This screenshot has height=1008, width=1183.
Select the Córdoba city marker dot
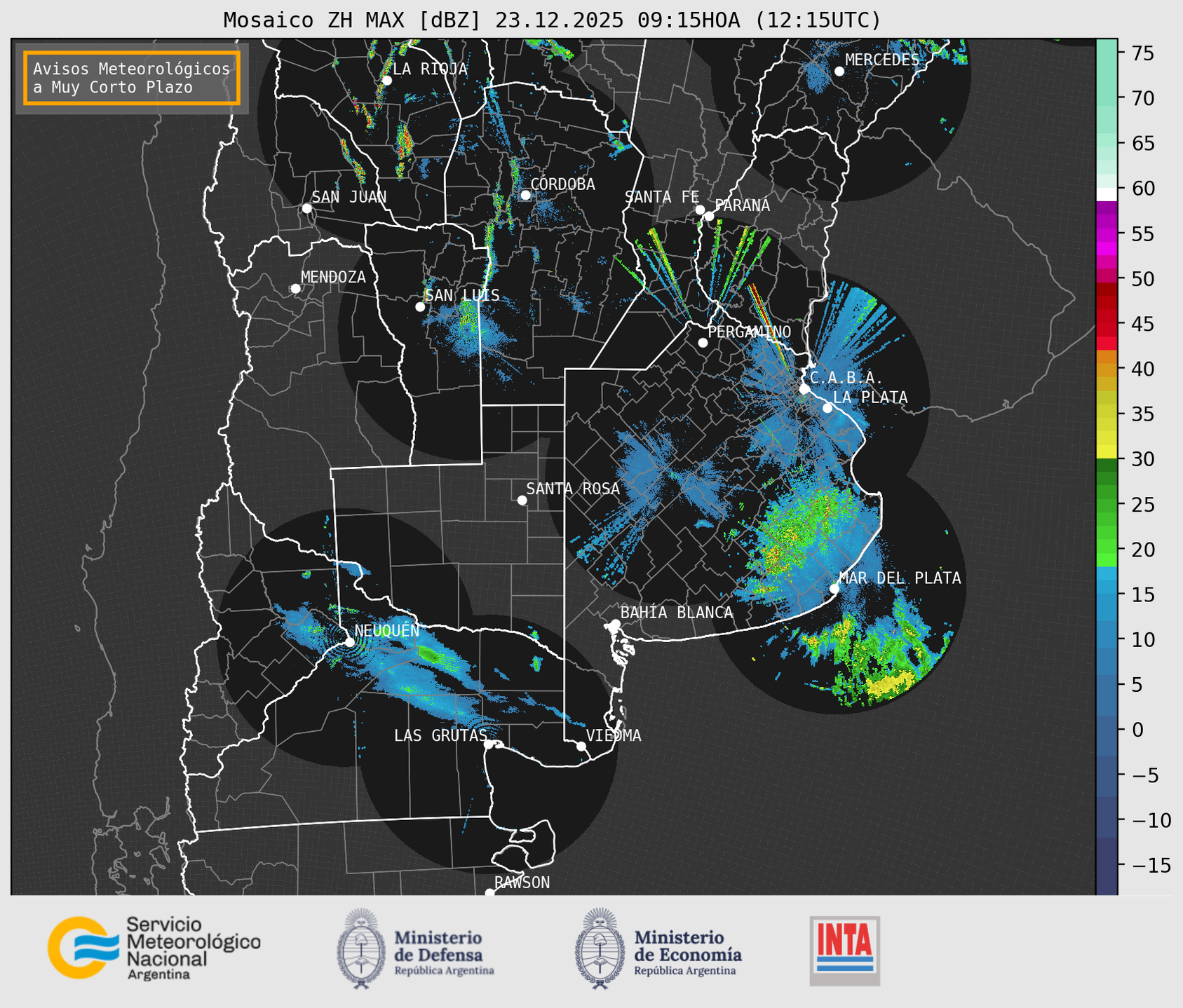[525, 195]
